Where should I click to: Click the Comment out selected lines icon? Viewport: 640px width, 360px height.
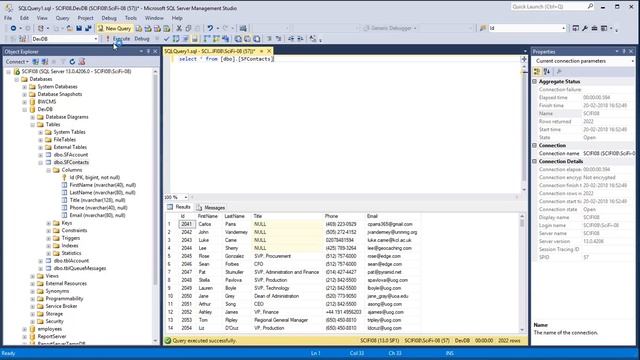[x=269, y=39]
